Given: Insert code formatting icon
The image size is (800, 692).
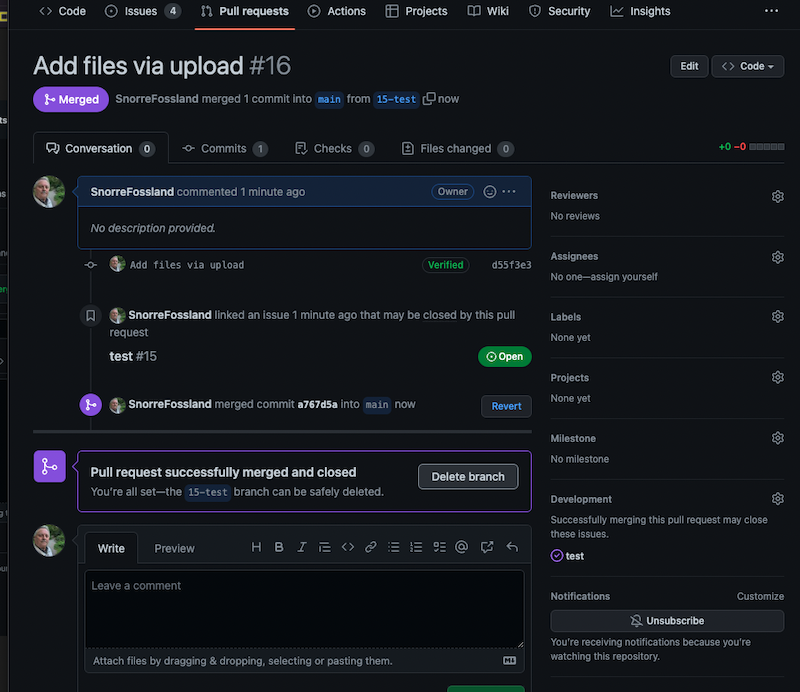Looking at the screenshot, I should [348, 547].
